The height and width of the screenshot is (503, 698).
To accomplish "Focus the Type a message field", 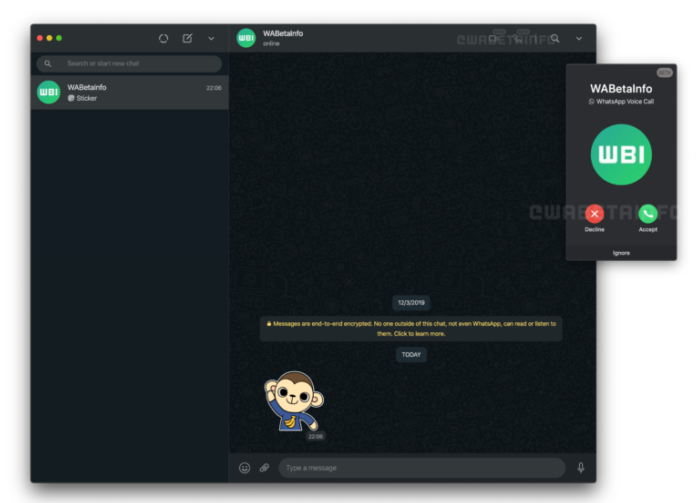I will tap(422, 468).
